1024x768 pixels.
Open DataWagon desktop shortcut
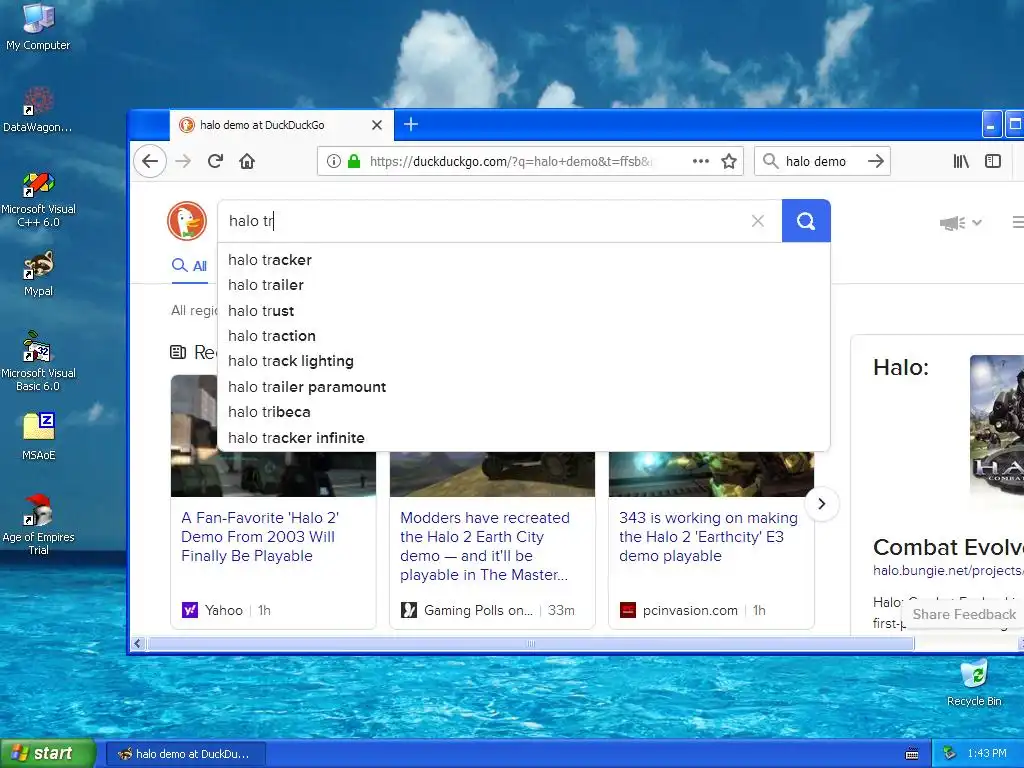(38, 109)
